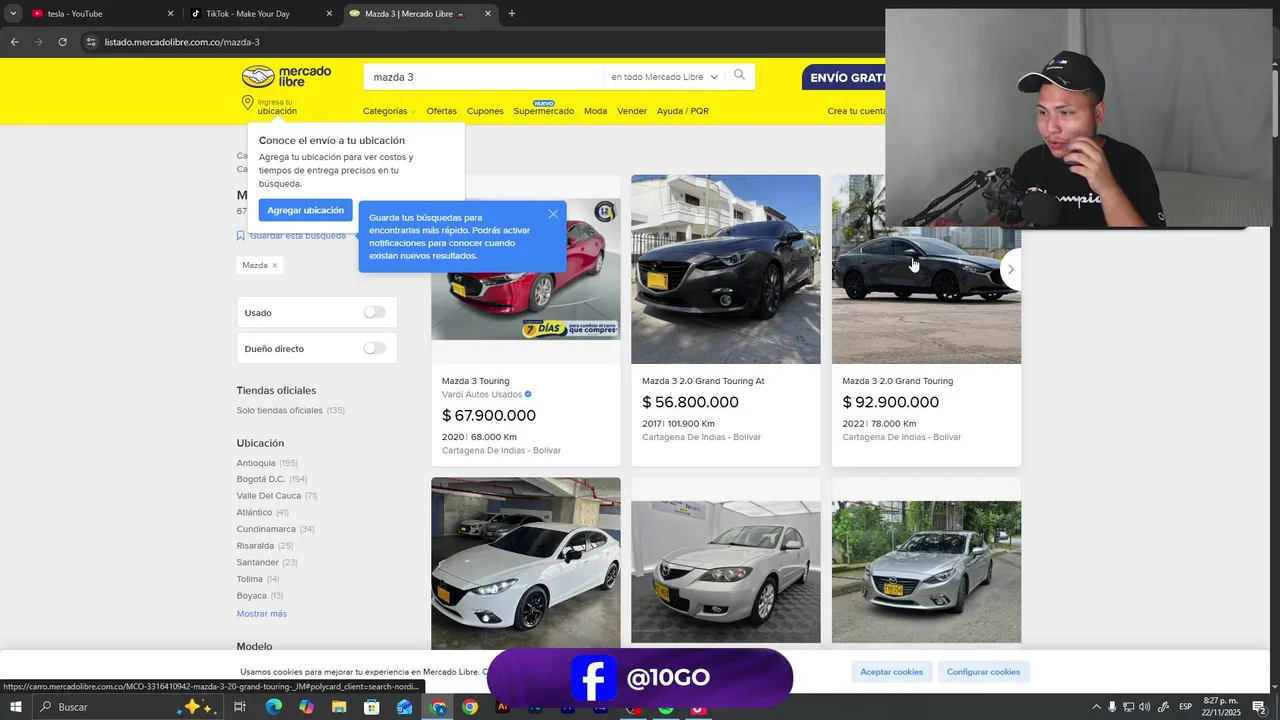
Task: Expand locations with Mostrar más
Action: 262,613
